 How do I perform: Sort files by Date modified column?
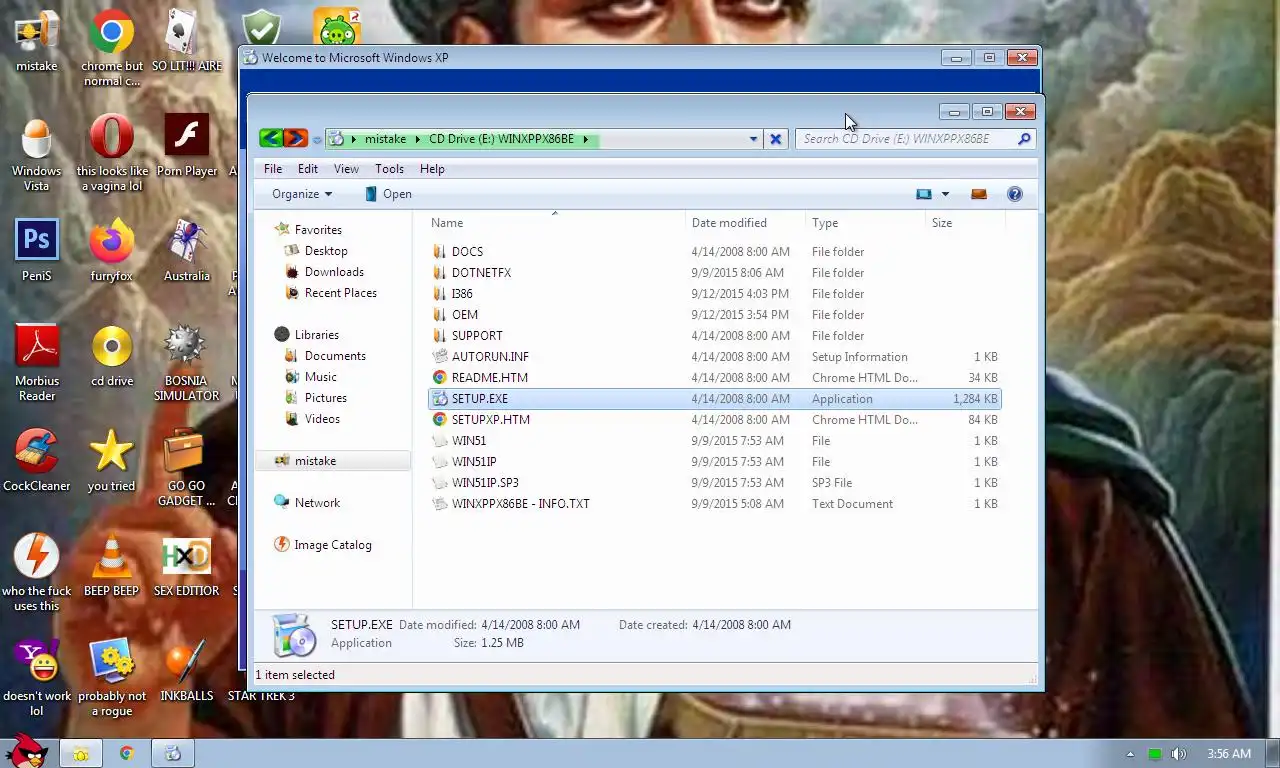pyautogui.click(x=746, y=223)
